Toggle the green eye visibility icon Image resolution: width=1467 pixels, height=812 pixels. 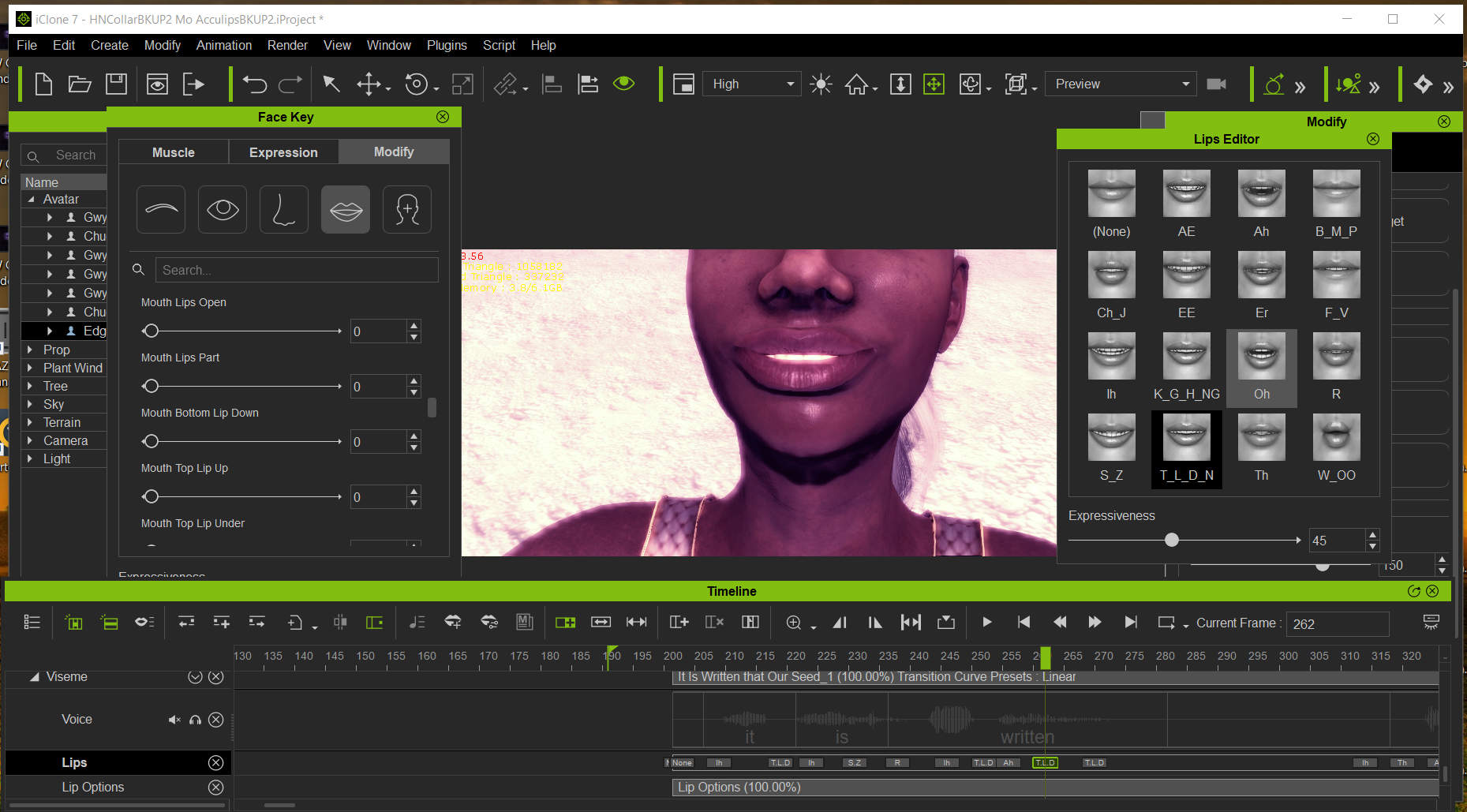623,83
